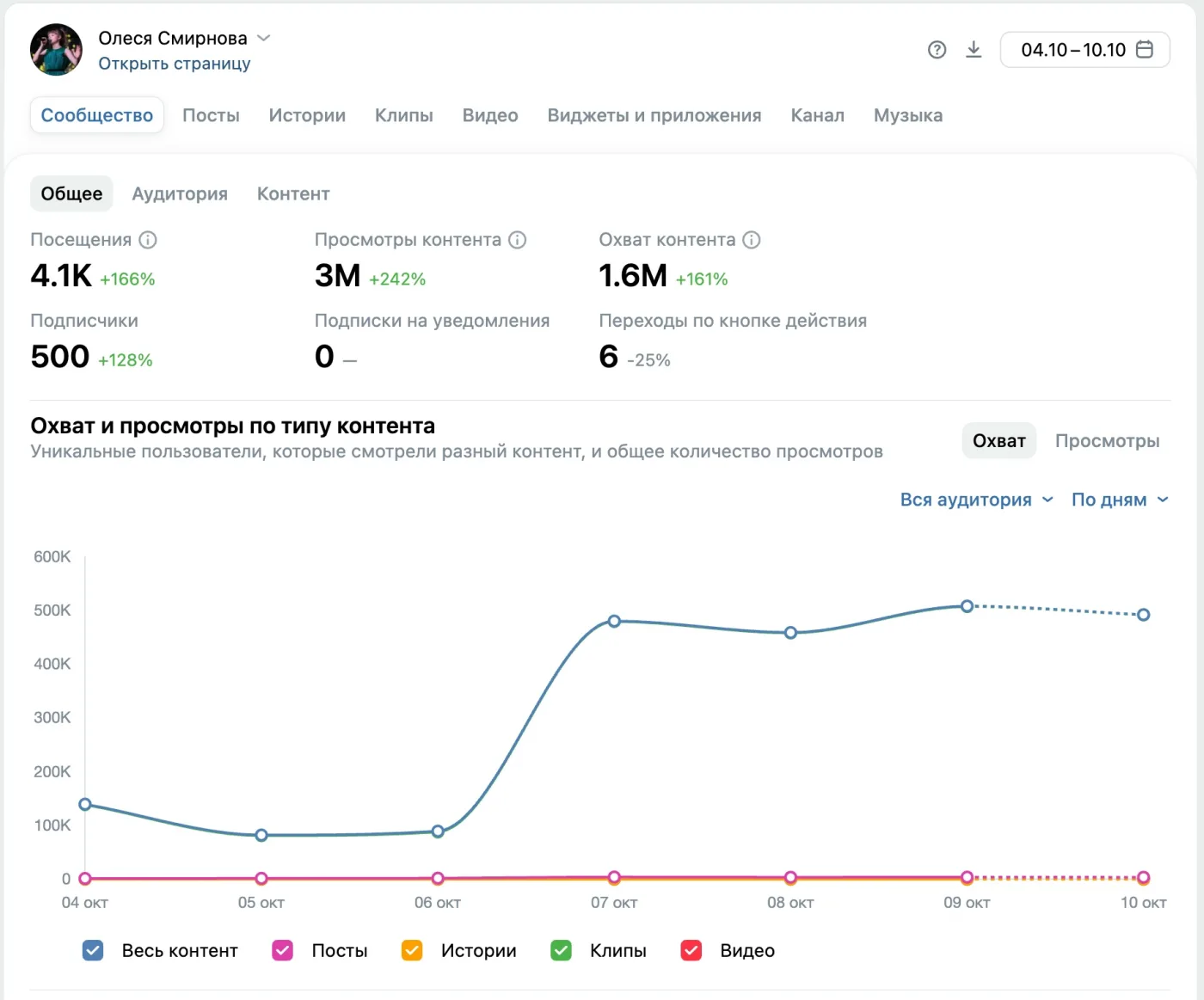Click the calendar icon in date range

[x=1145, y=49]
